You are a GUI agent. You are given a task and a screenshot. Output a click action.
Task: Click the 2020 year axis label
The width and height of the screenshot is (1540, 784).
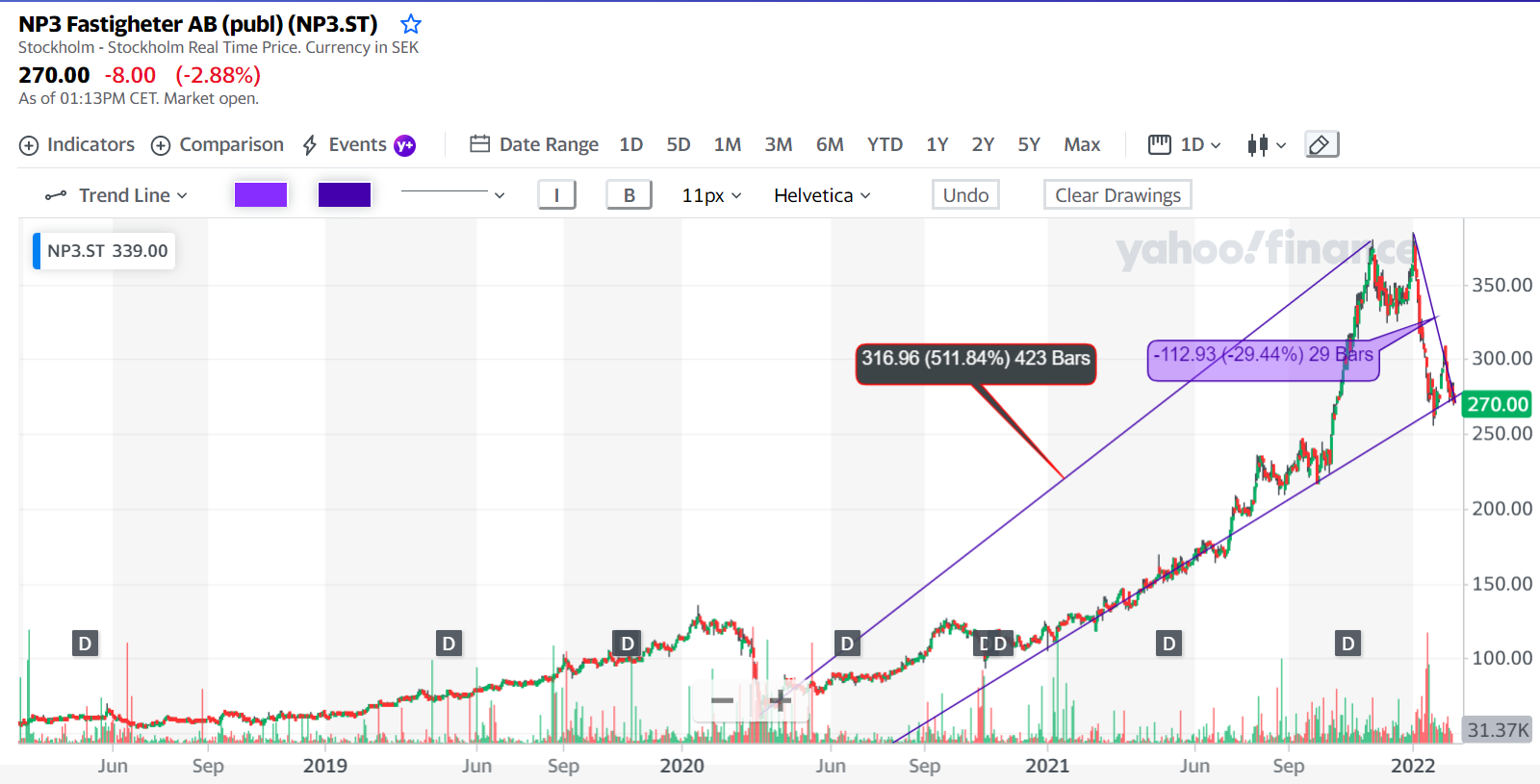coord(681,766)
